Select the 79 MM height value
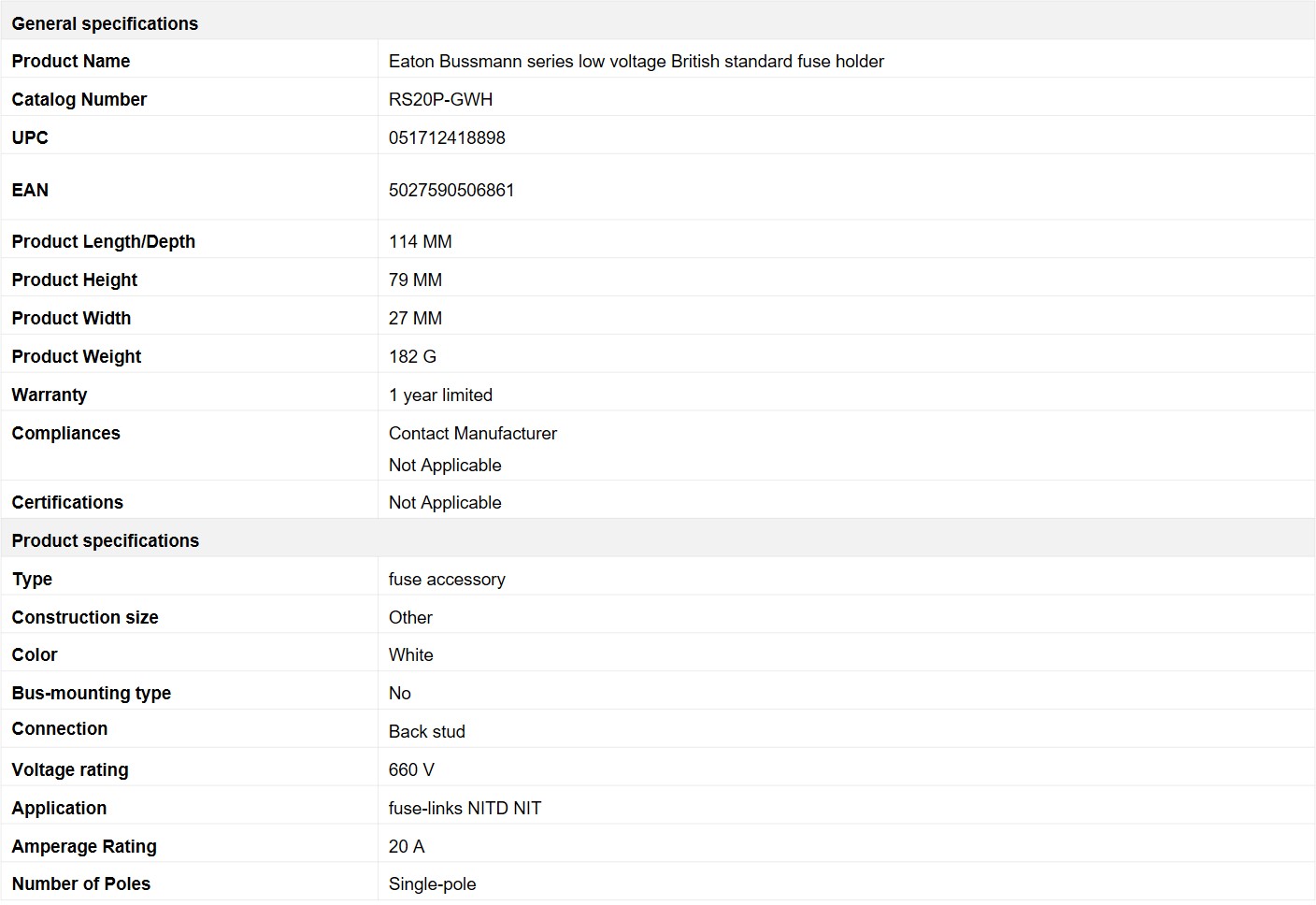1316x905 pixels. [416, 280]
